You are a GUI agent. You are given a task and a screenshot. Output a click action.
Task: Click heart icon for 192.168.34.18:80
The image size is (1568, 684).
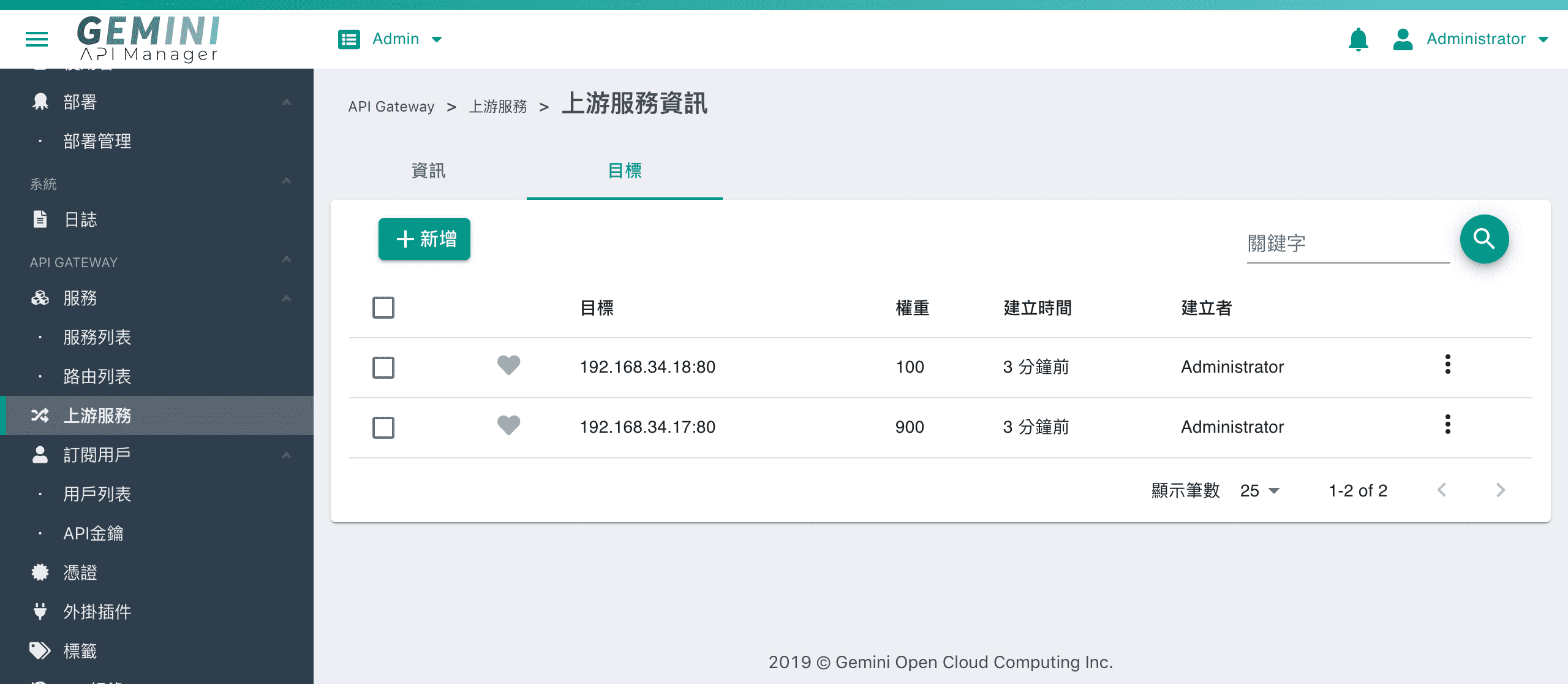[x=508, y=366]
